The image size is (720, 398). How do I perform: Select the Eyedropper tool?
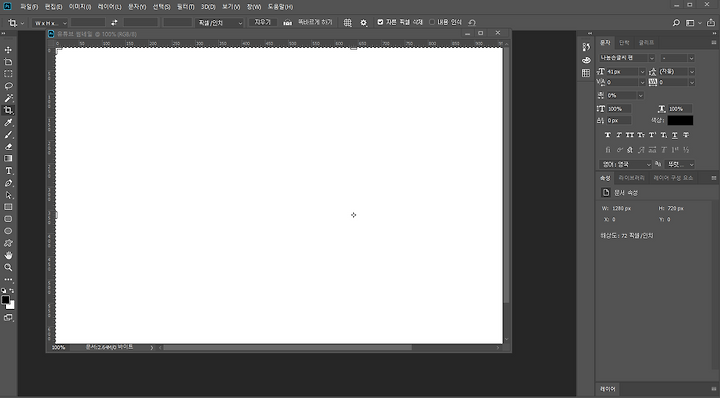pos(8,123)
